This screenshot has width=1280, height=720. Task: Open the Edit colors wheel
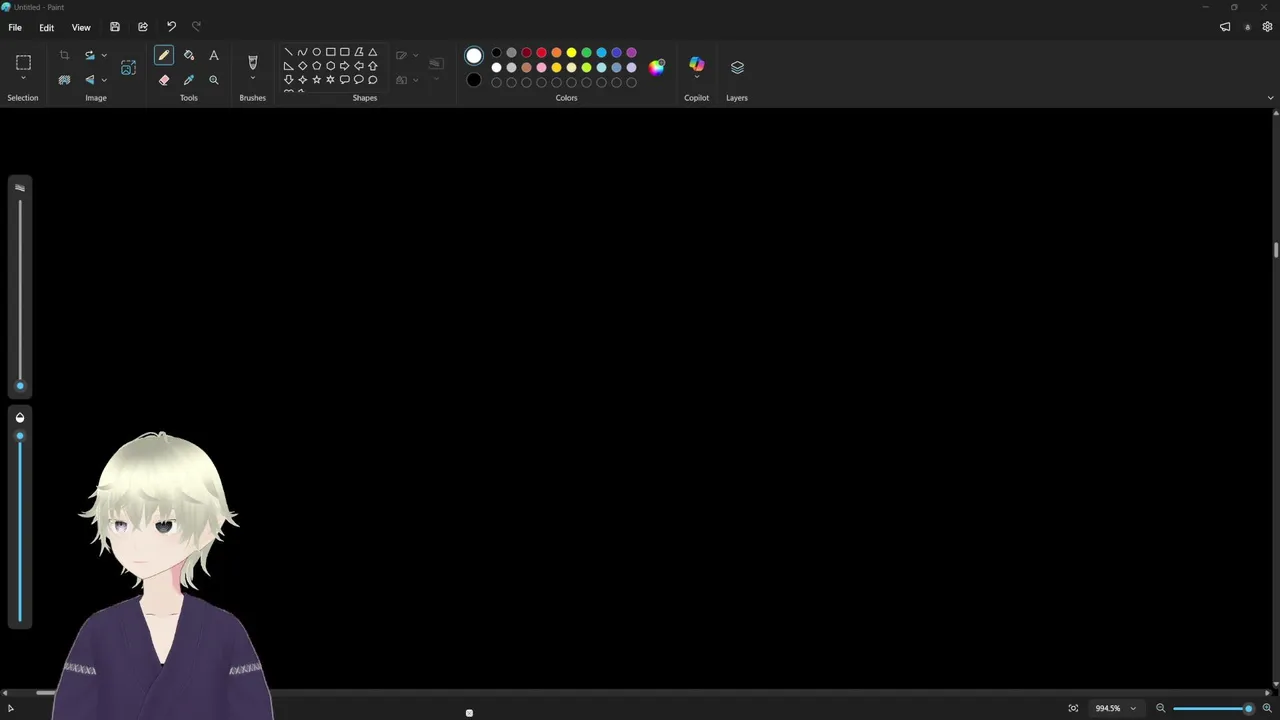(x=656, y=67)
